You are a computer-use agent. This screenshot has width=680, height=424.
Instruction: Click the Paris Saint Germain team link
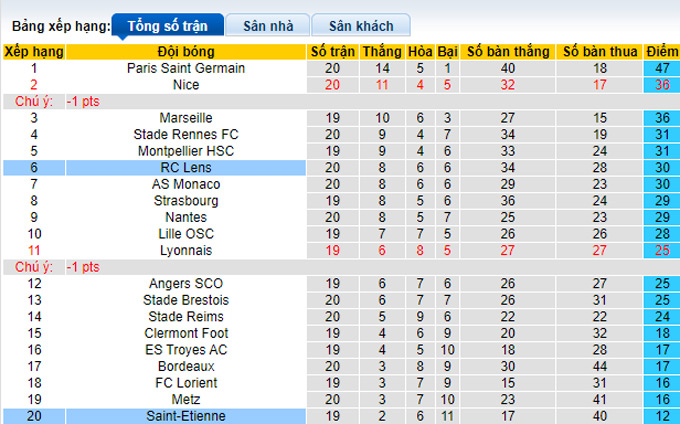[186, 68]
